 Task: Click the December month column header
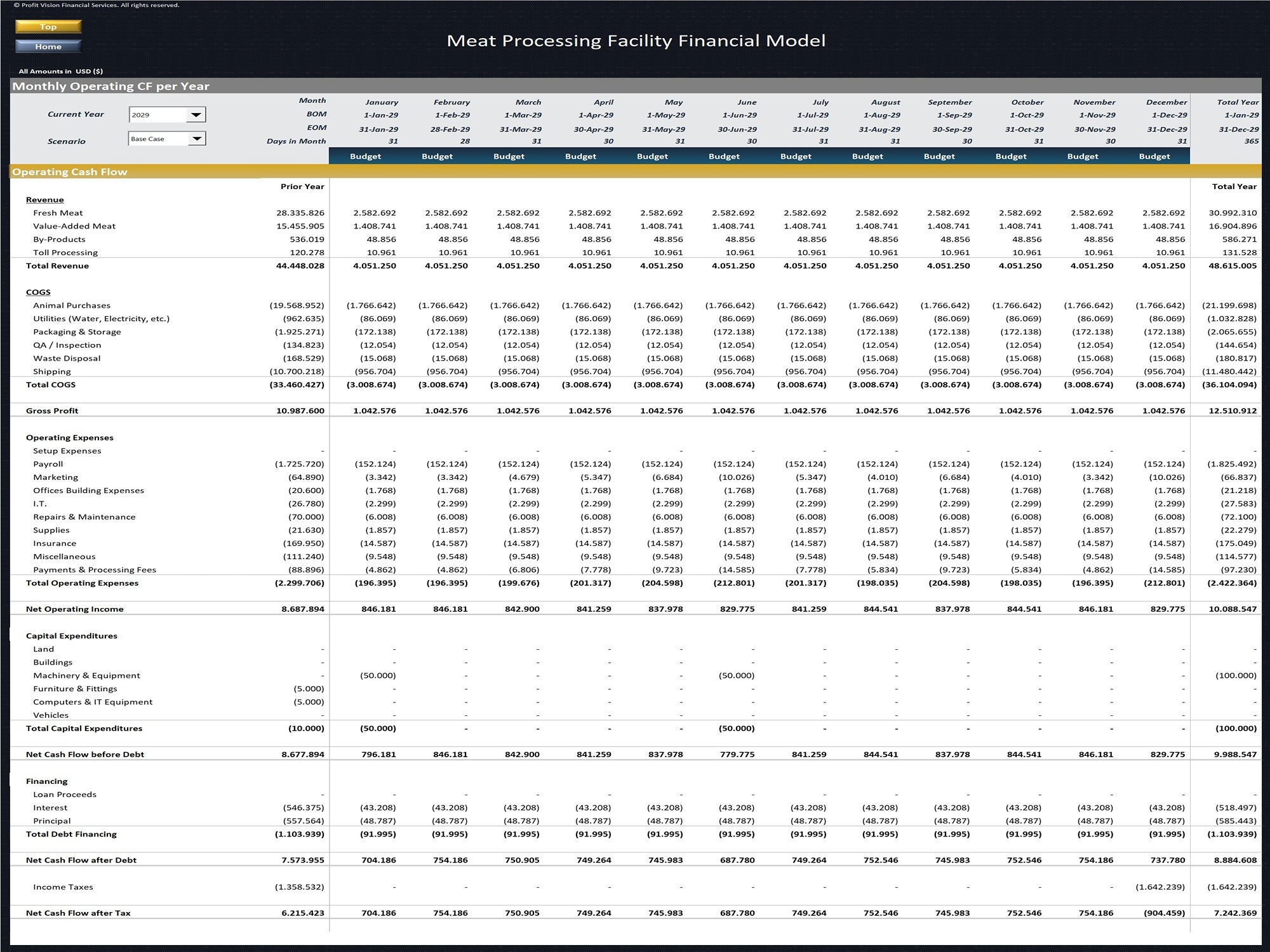(1166, 102)
